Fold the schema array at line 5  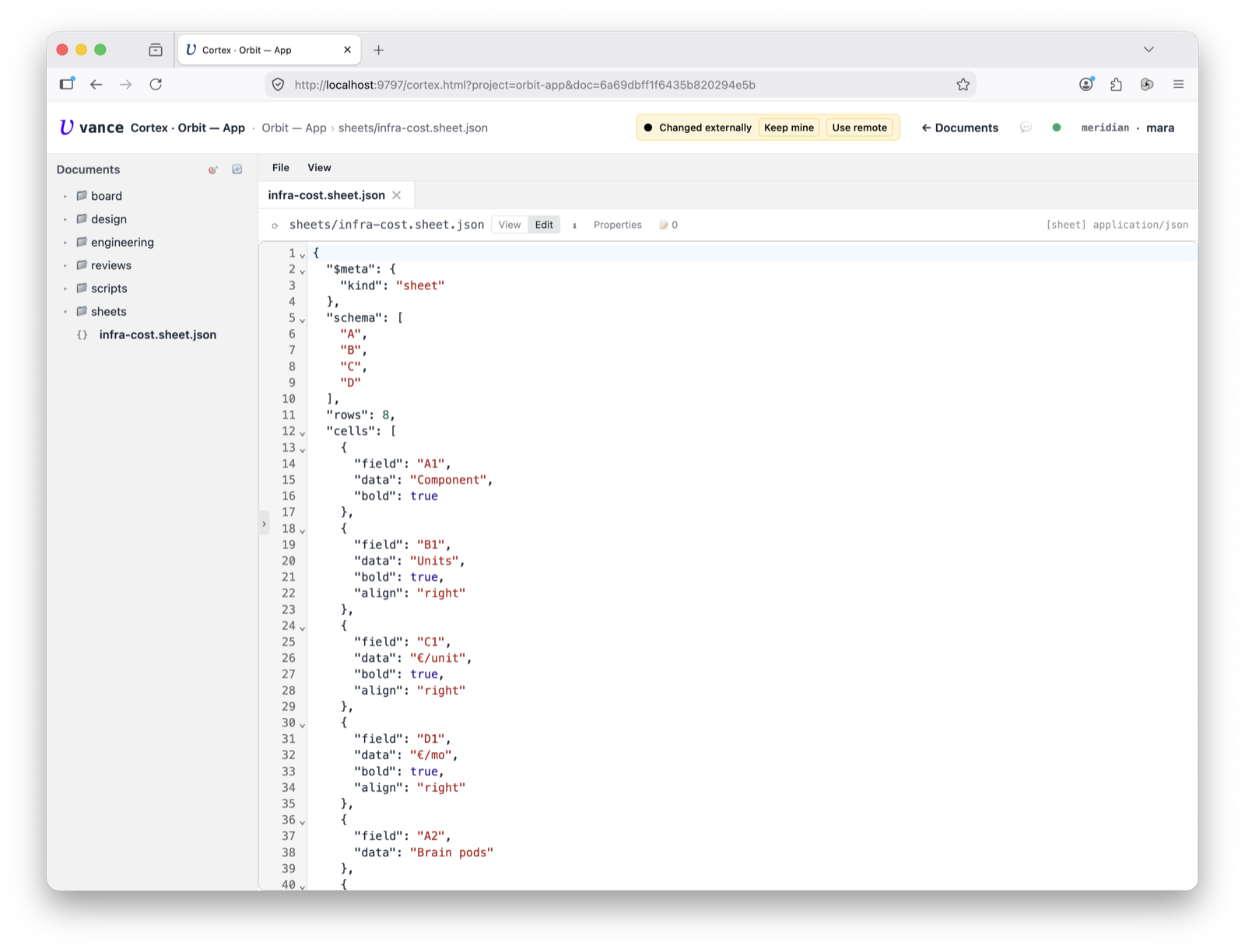coord(303,319)
